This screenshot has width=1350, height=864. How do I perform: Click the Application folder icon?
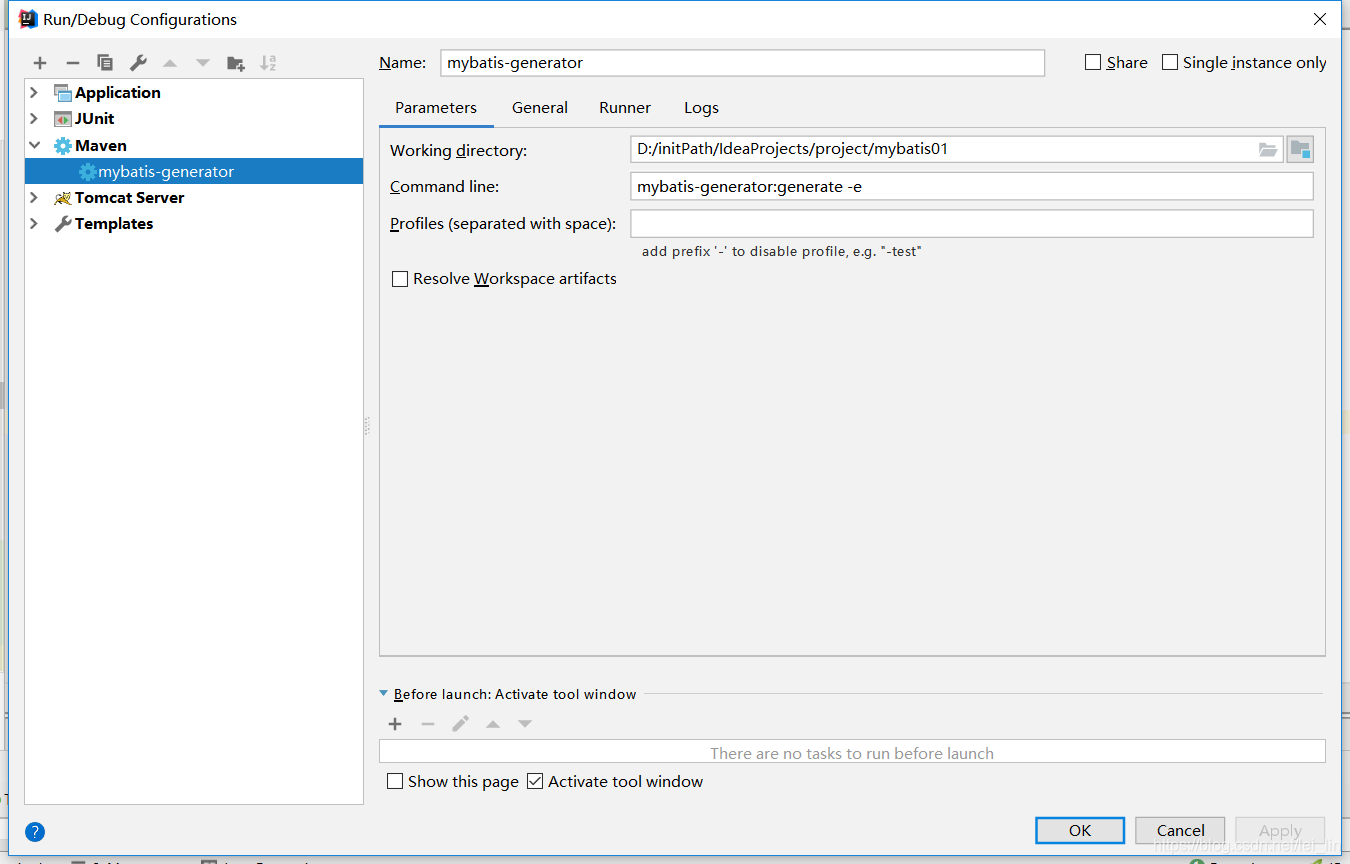tap(63, 93)
